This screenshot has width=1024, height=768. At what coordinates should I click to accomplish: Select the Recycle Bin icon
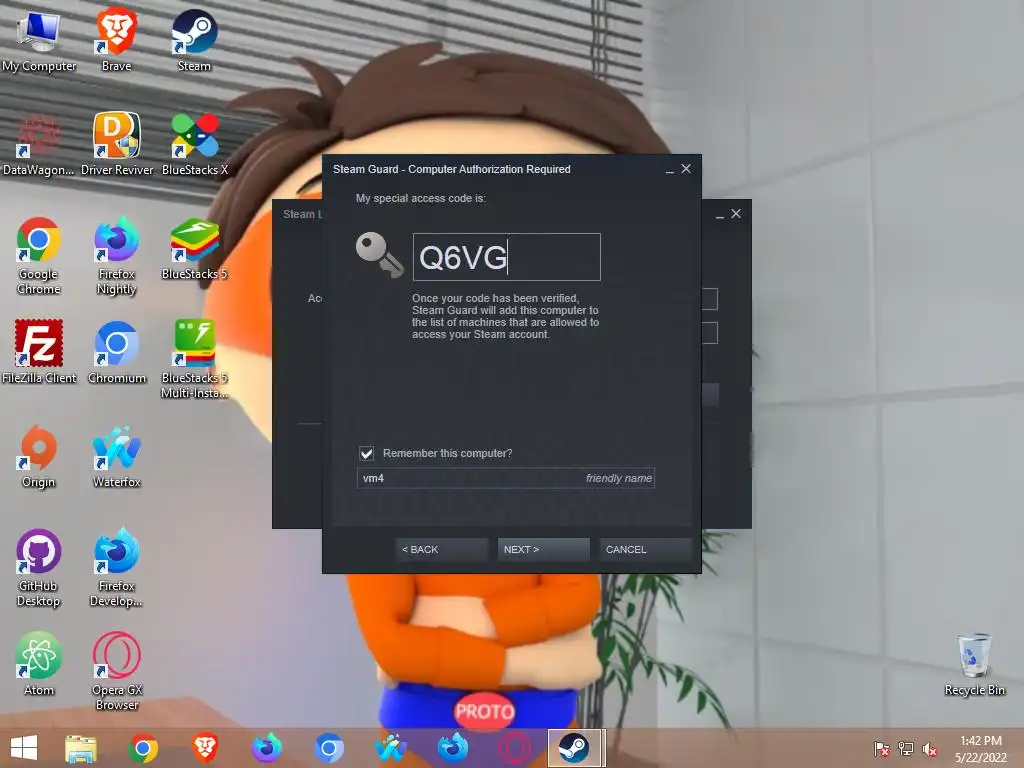click(974, 665)
